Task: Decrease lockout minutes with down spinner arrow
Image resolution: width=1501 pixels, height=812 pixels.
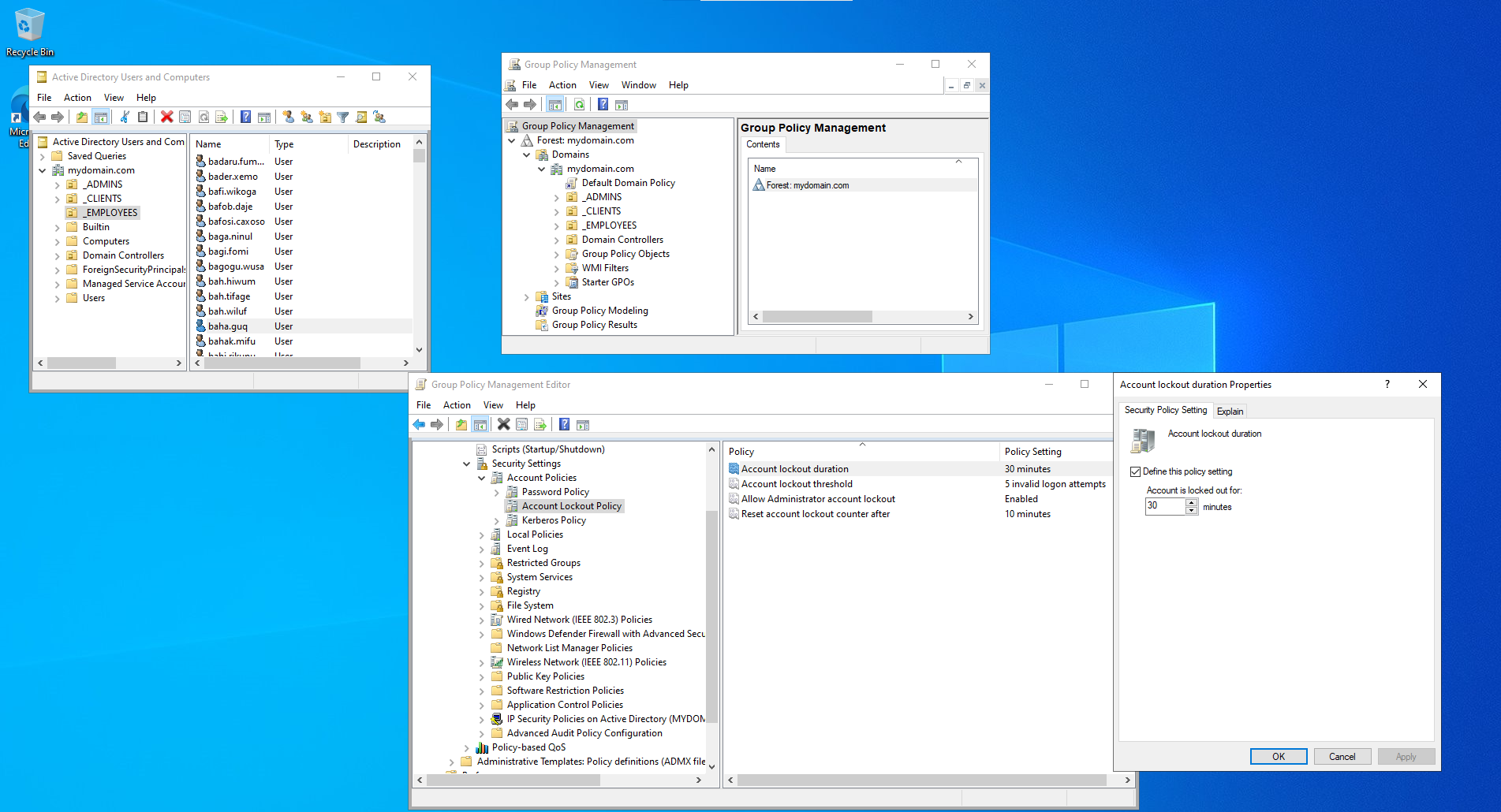Action: click(x=1191, y=511)
